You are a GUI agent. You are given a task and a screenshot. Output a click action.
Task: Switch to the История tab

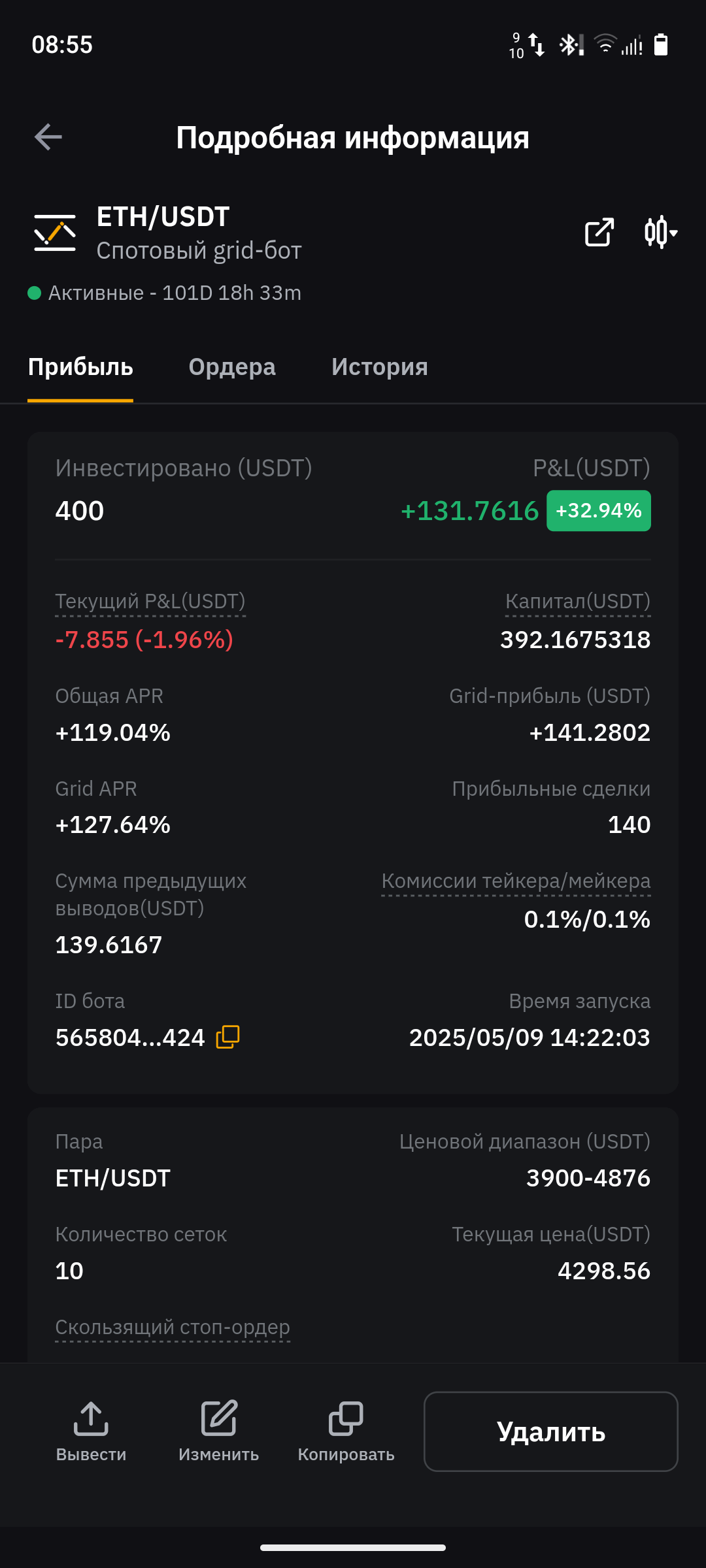click(380, 367)
